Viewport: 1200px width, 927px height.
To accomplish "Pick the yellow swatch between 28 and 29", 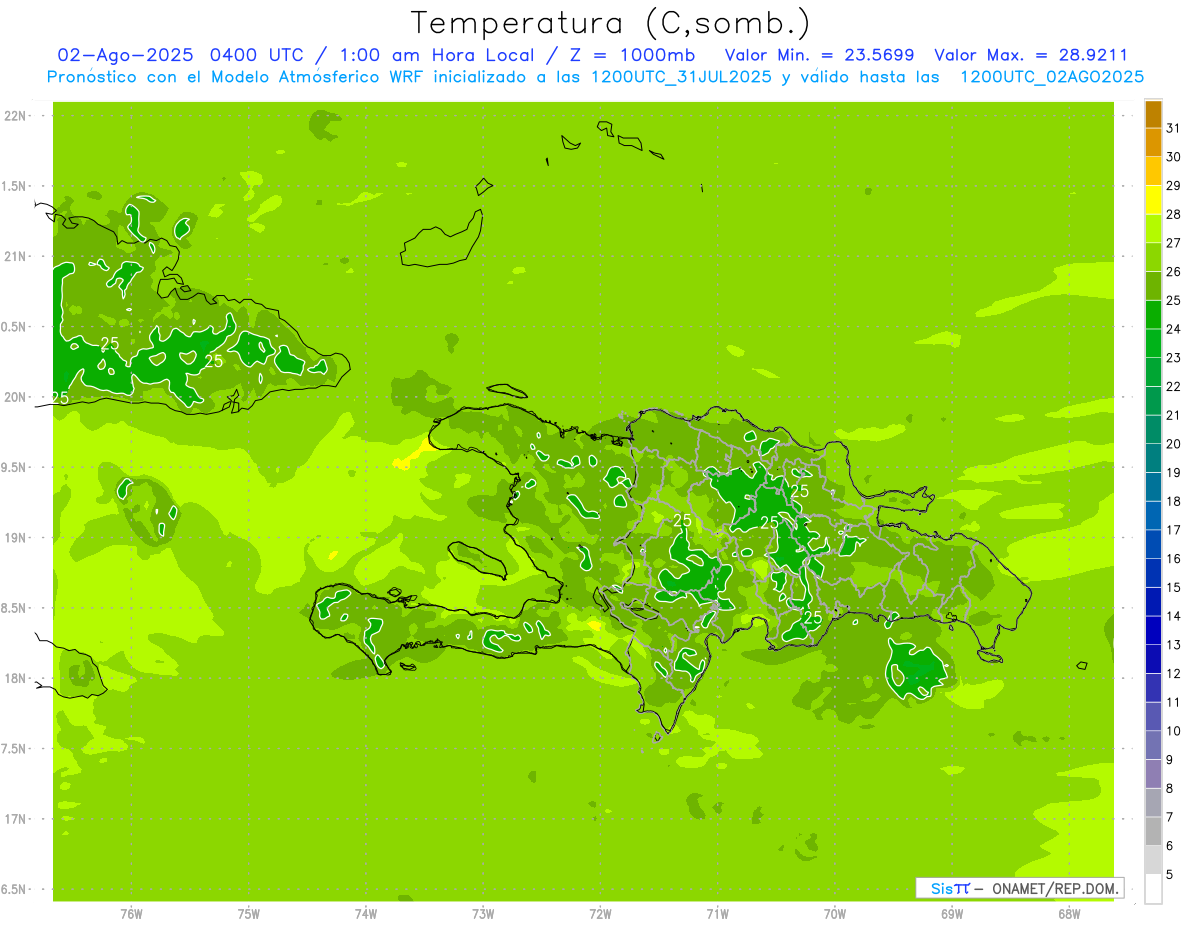I will 1153,200.
